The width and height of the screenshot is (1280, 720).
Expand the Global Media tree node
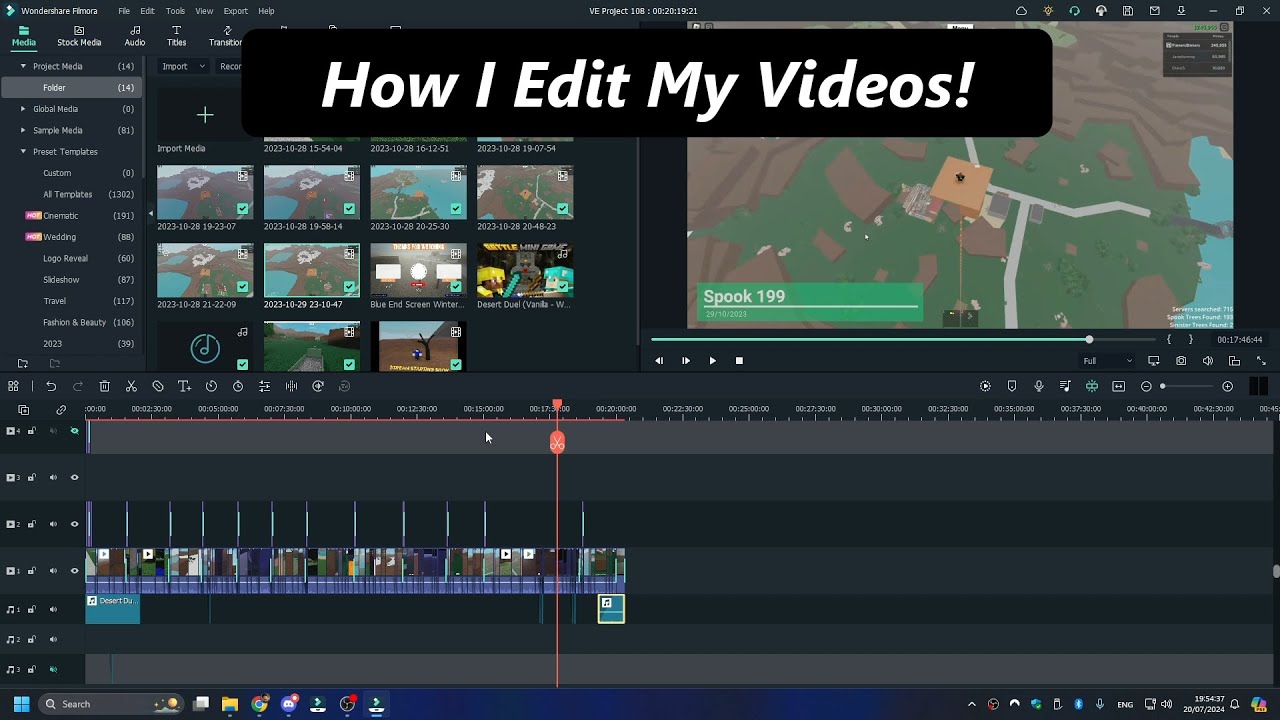point(23,109)
